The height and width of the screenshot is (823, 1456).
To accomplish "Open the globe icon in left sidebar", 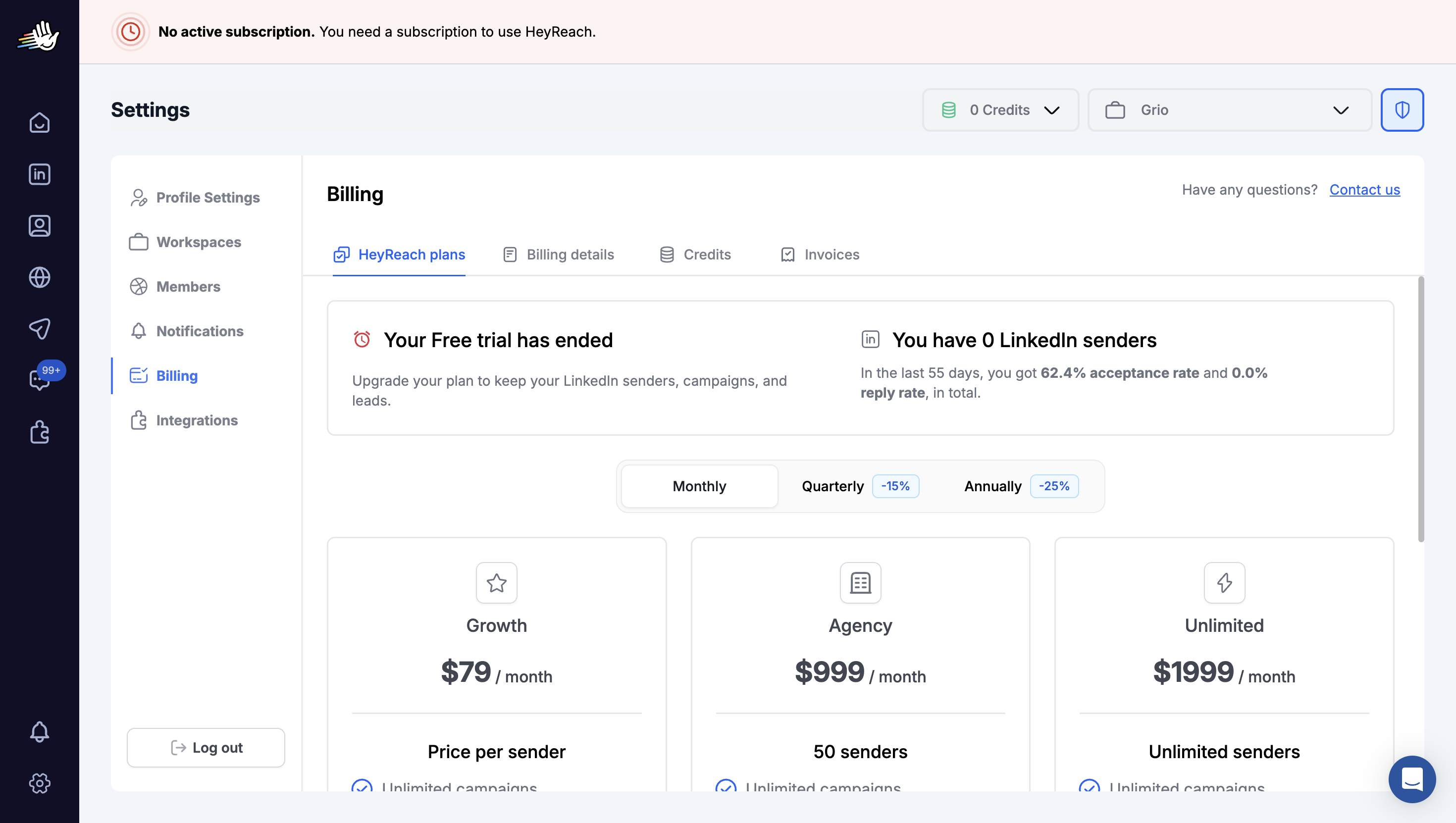I will 39,277.
